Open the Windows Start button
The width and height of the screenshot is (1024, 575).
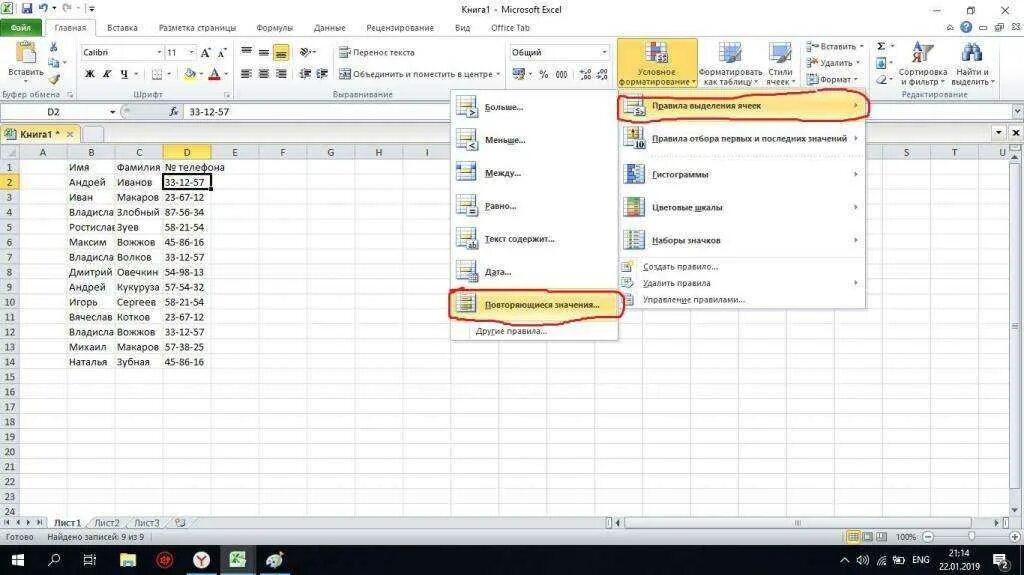pos(18,560)
